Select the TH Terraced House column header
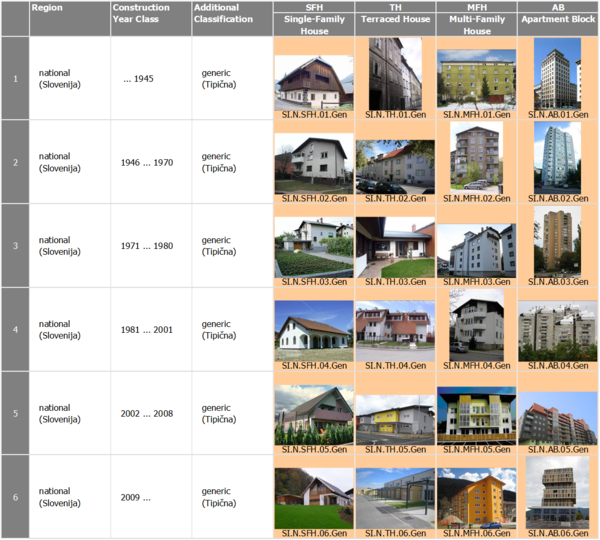 pyautogui.click(x=395, y=19)
